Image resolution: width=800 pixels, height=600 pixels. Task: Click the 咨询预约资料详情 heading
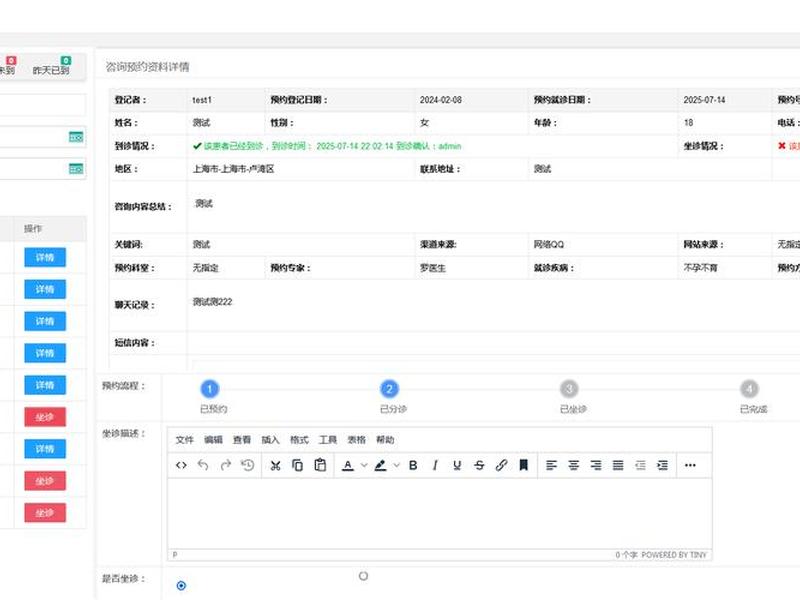[x=147, y=67]
